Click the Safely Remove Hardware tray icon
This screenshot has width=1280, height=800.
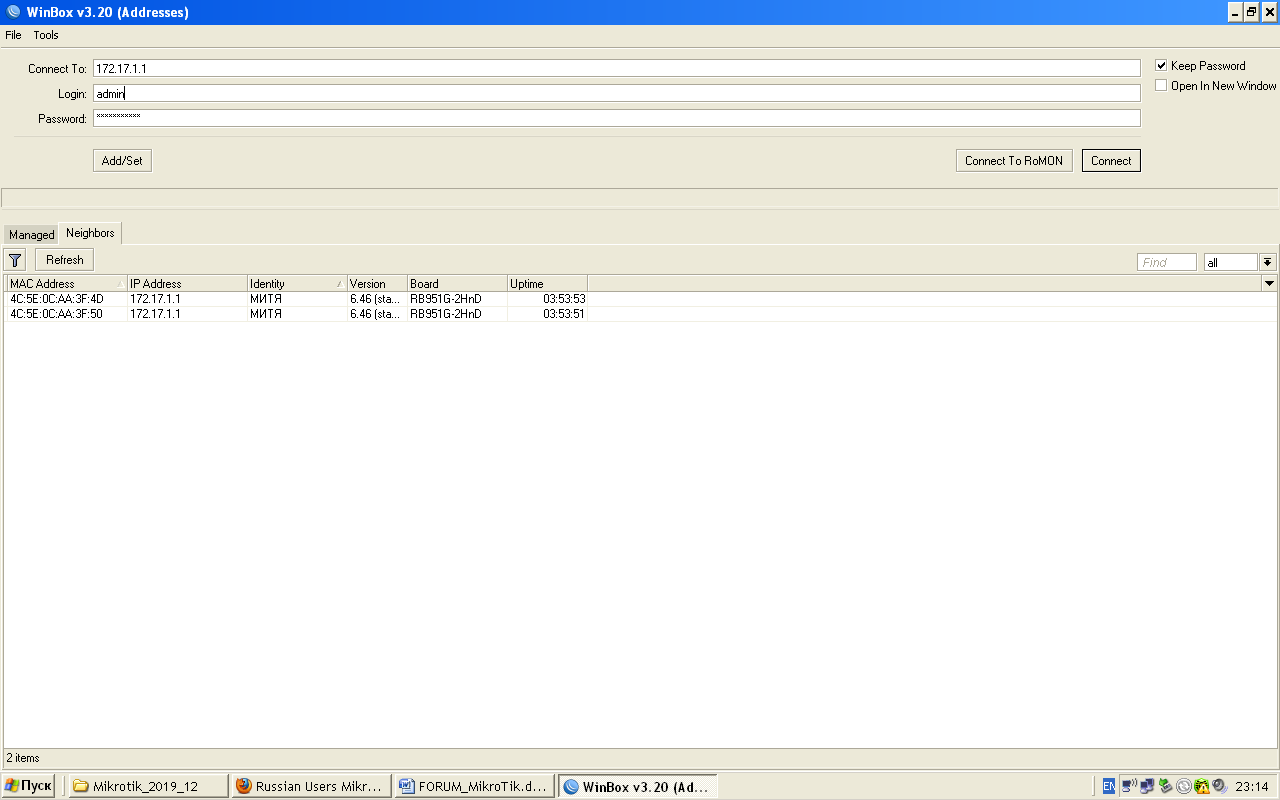click(x=1165, y=786)
